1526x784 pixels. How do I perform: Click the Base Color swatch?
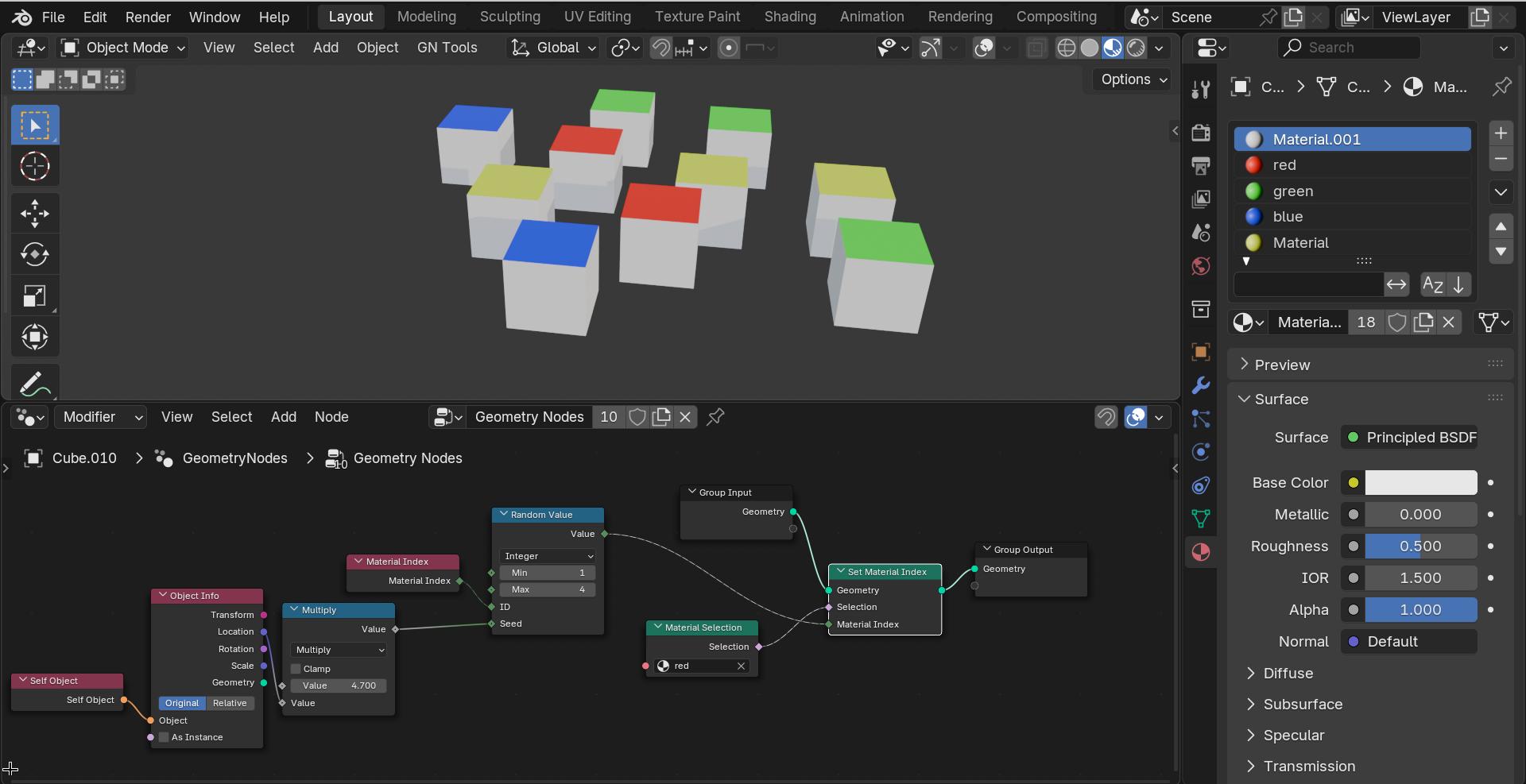tap(1421, 483)
